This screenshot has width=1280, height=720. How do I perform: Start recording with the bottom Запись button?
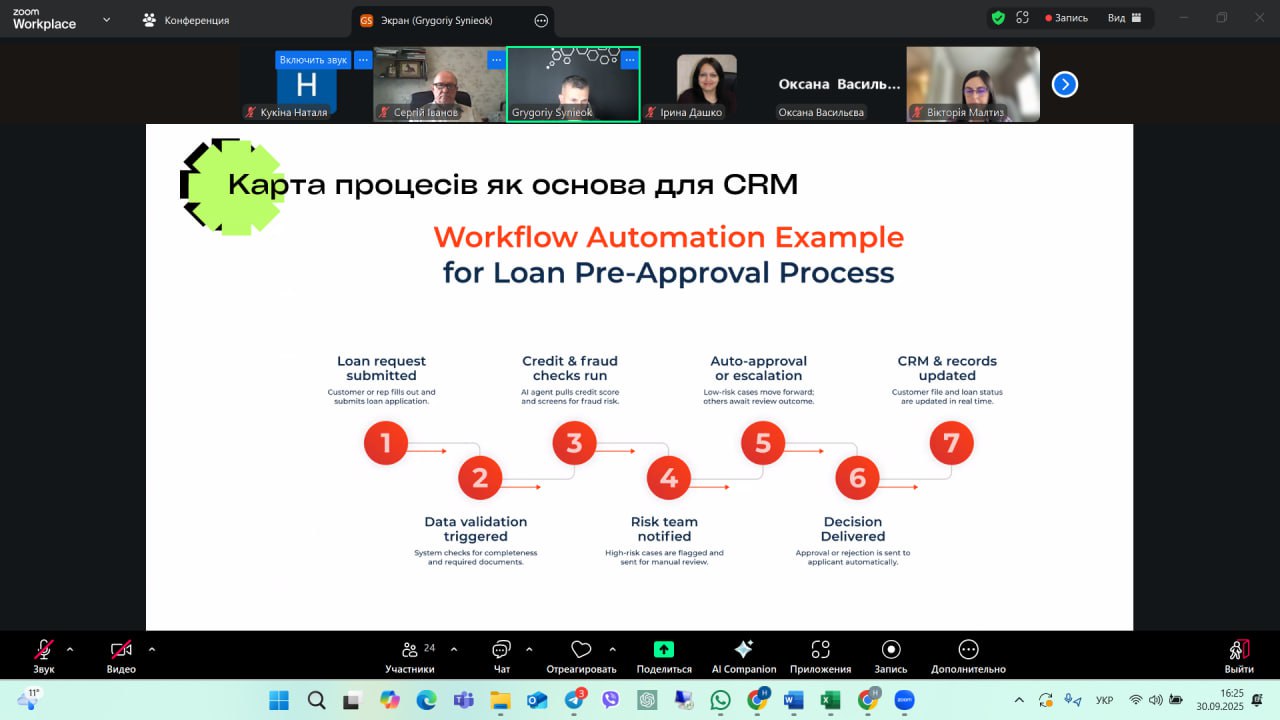pyautogui.click(x=891, y=656)
